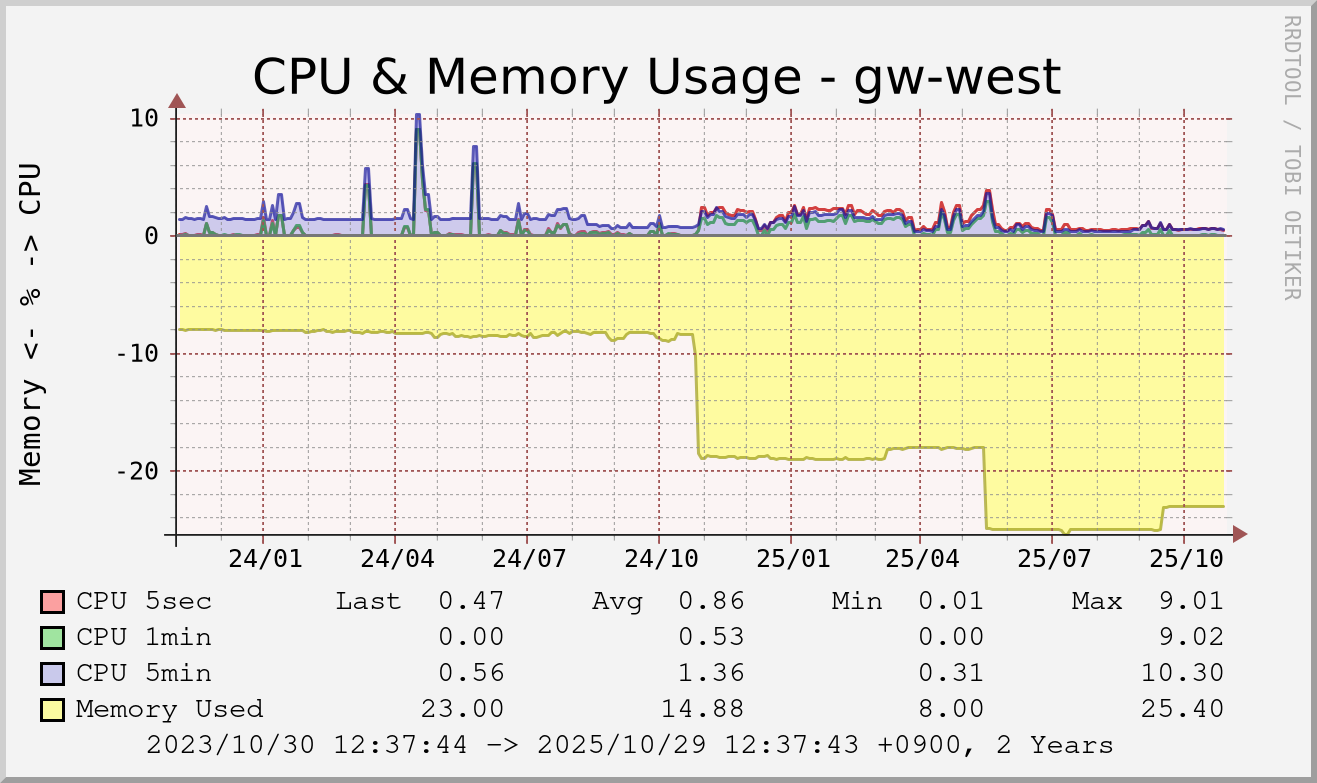This screenshot has height=783, width=1317.
Task: Select the chart title mentioning gw-west
Action: (x=656, y=77)
